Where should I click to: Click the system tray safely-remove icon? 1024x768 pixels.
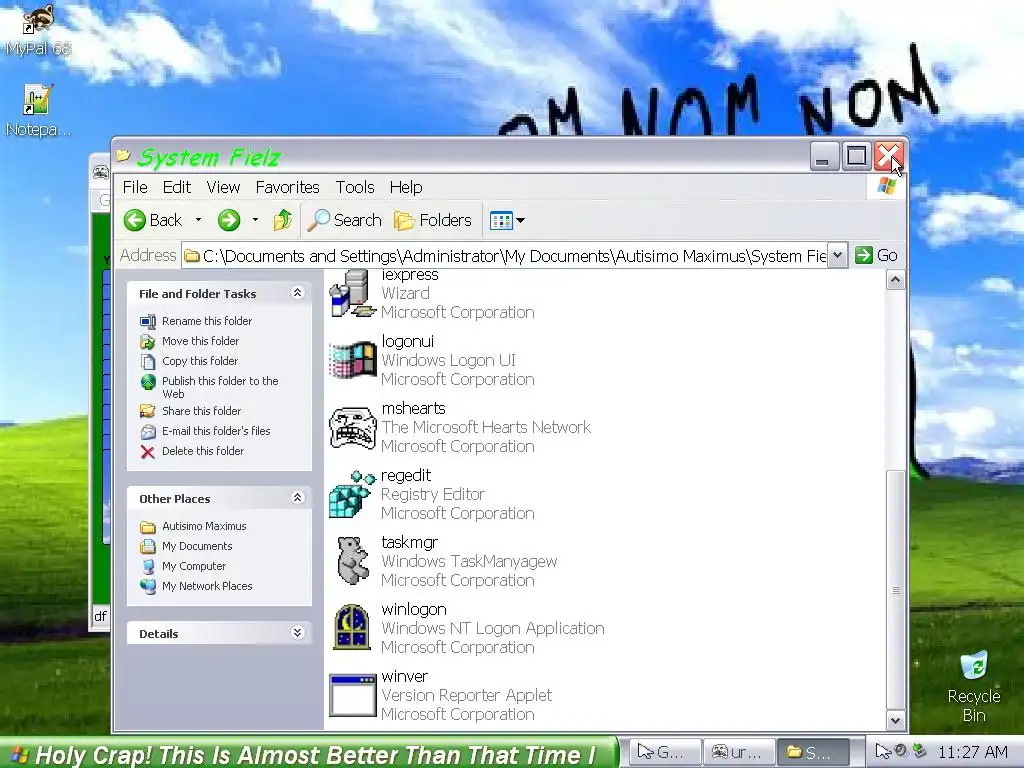coord(920,751)
